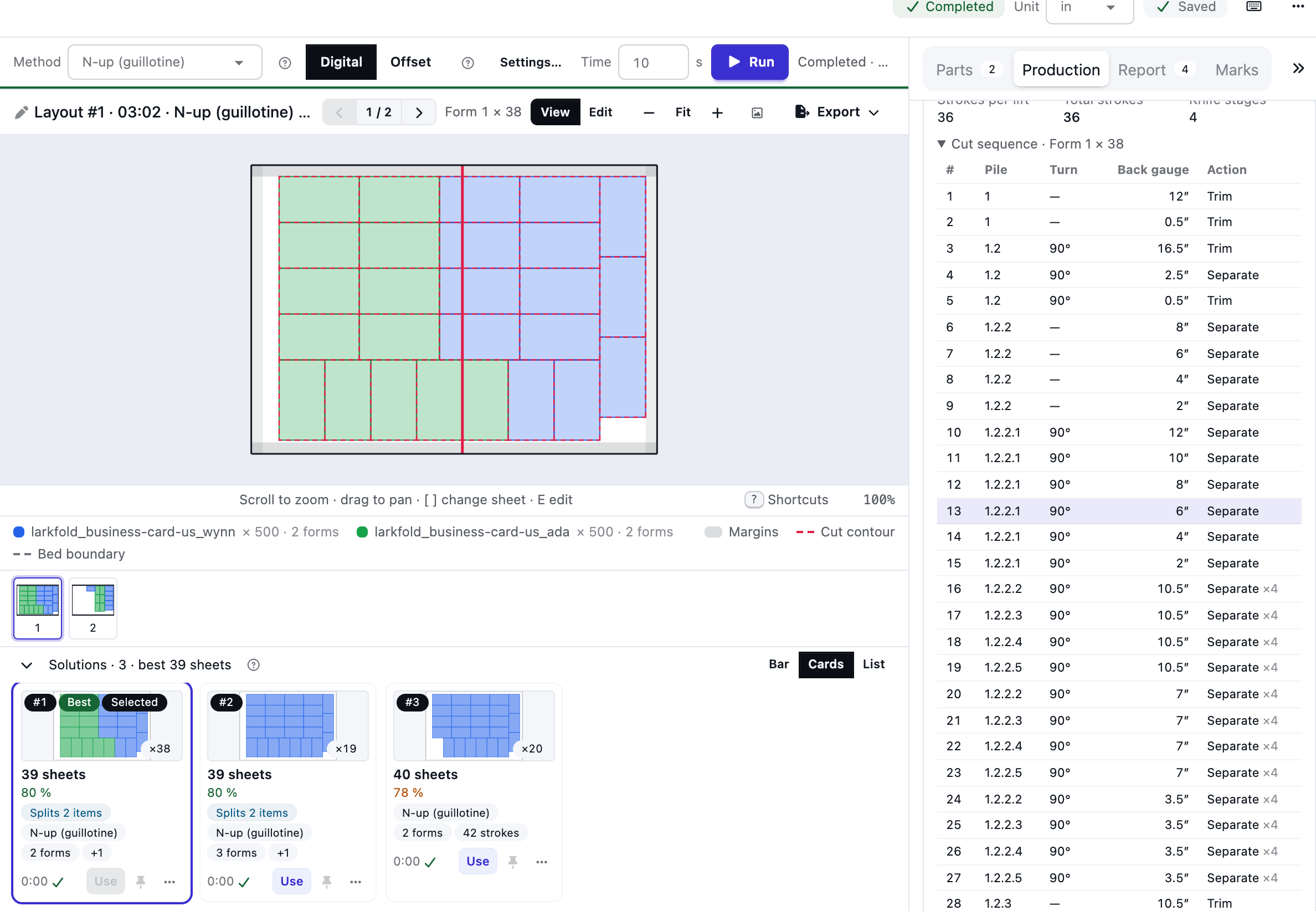Image resolution: width=1316 pixels, height=911 pixels.
Task: Open the Unit dropdown
Action: coord(1089,8)
